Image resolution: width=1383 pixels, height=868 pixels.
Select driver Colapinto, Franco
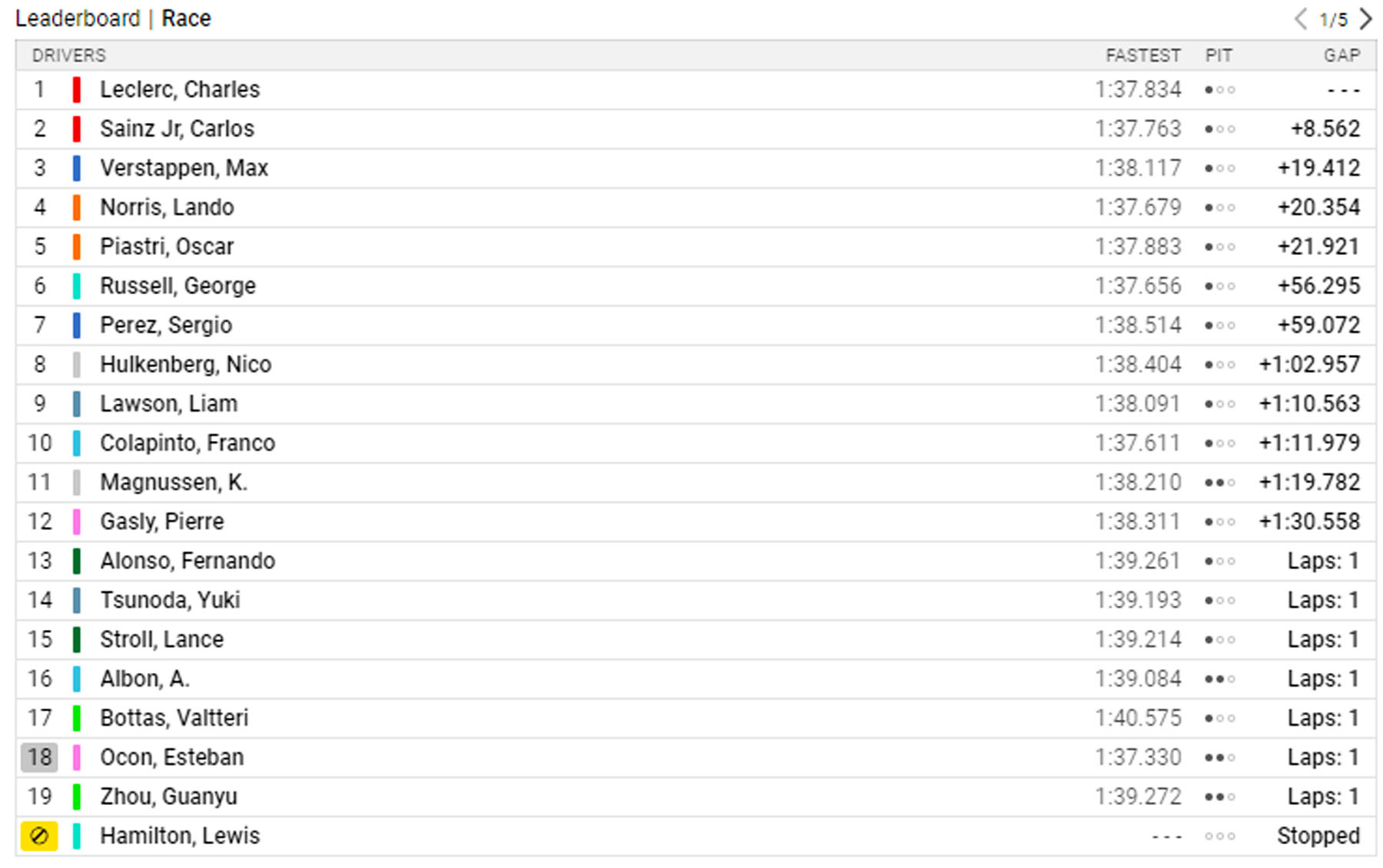(x=187, y=443)
